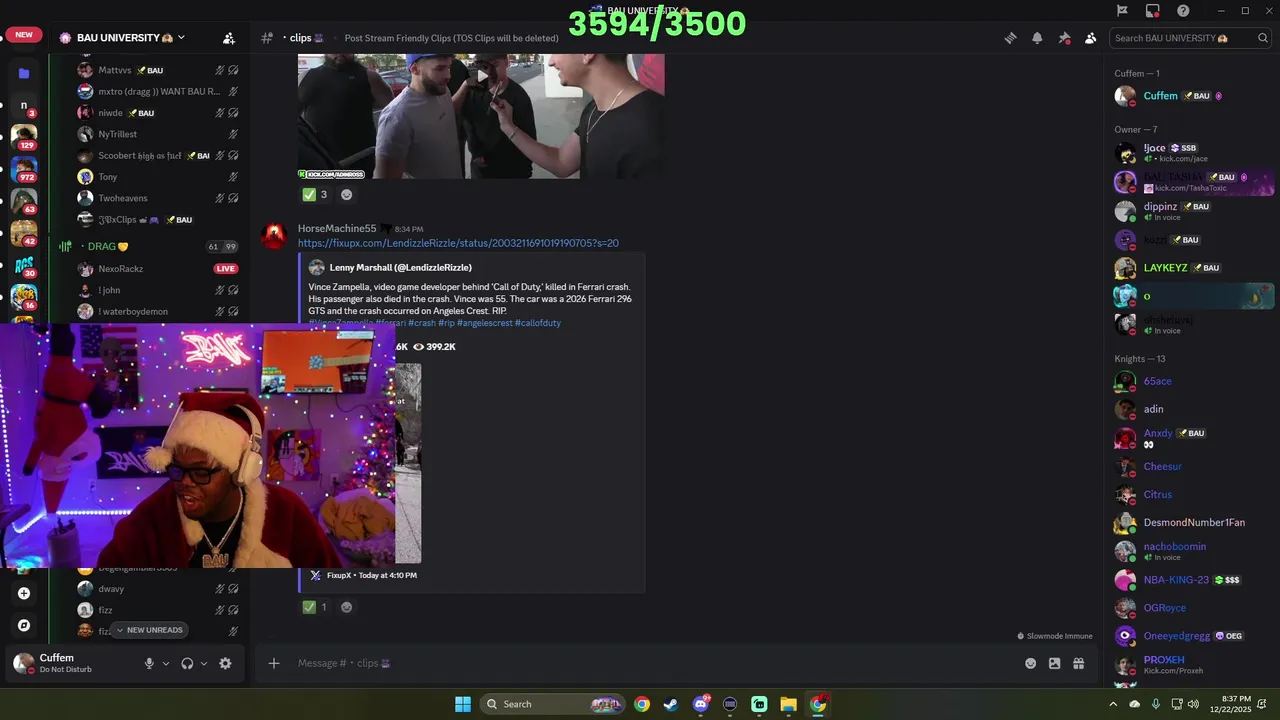
Task: Play the video clip at top
Action: pyautogui.click(x=481, y=76)
